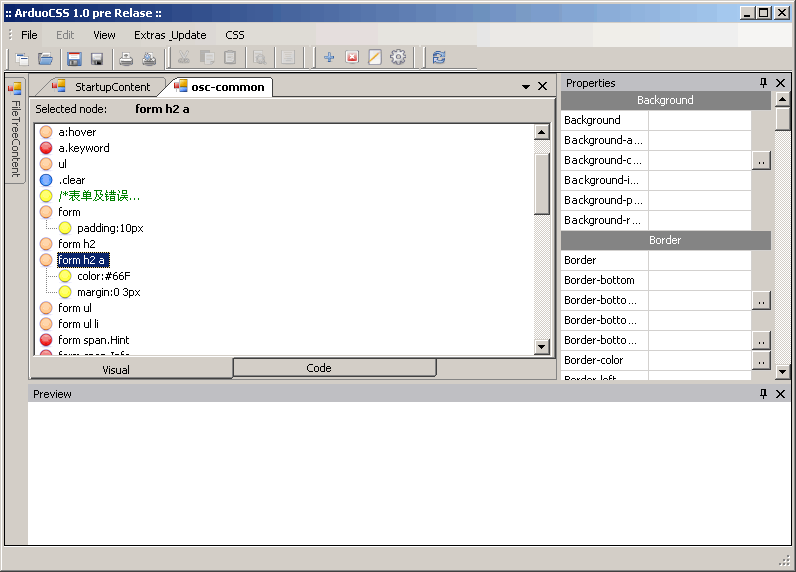Click the Border-color ellipsis picker button
The image size is (796, 572).
click(x=760, y=360)
